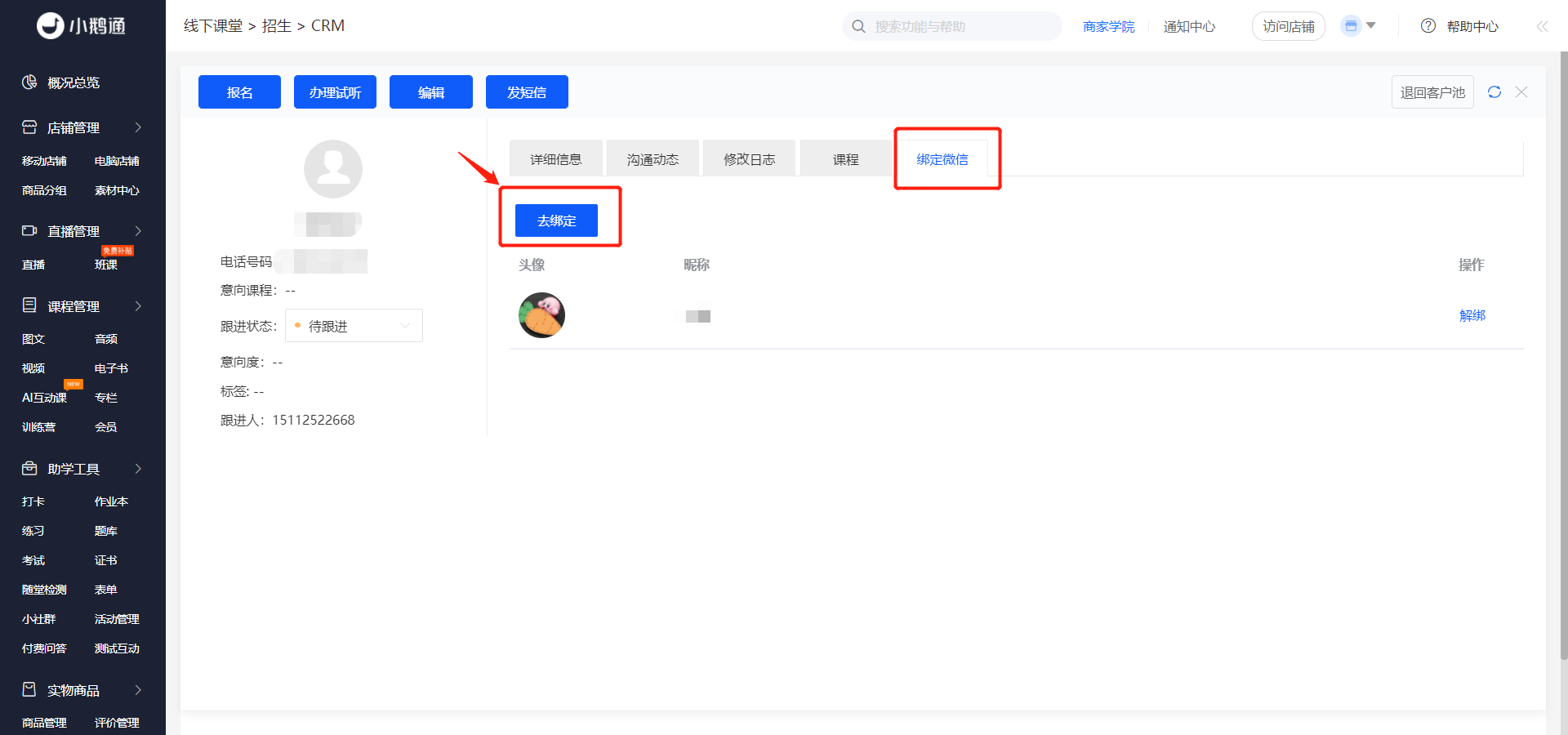Open 通知中心
The height and width of the screenshot is (735, 1568).
(x=1189, y=26)
